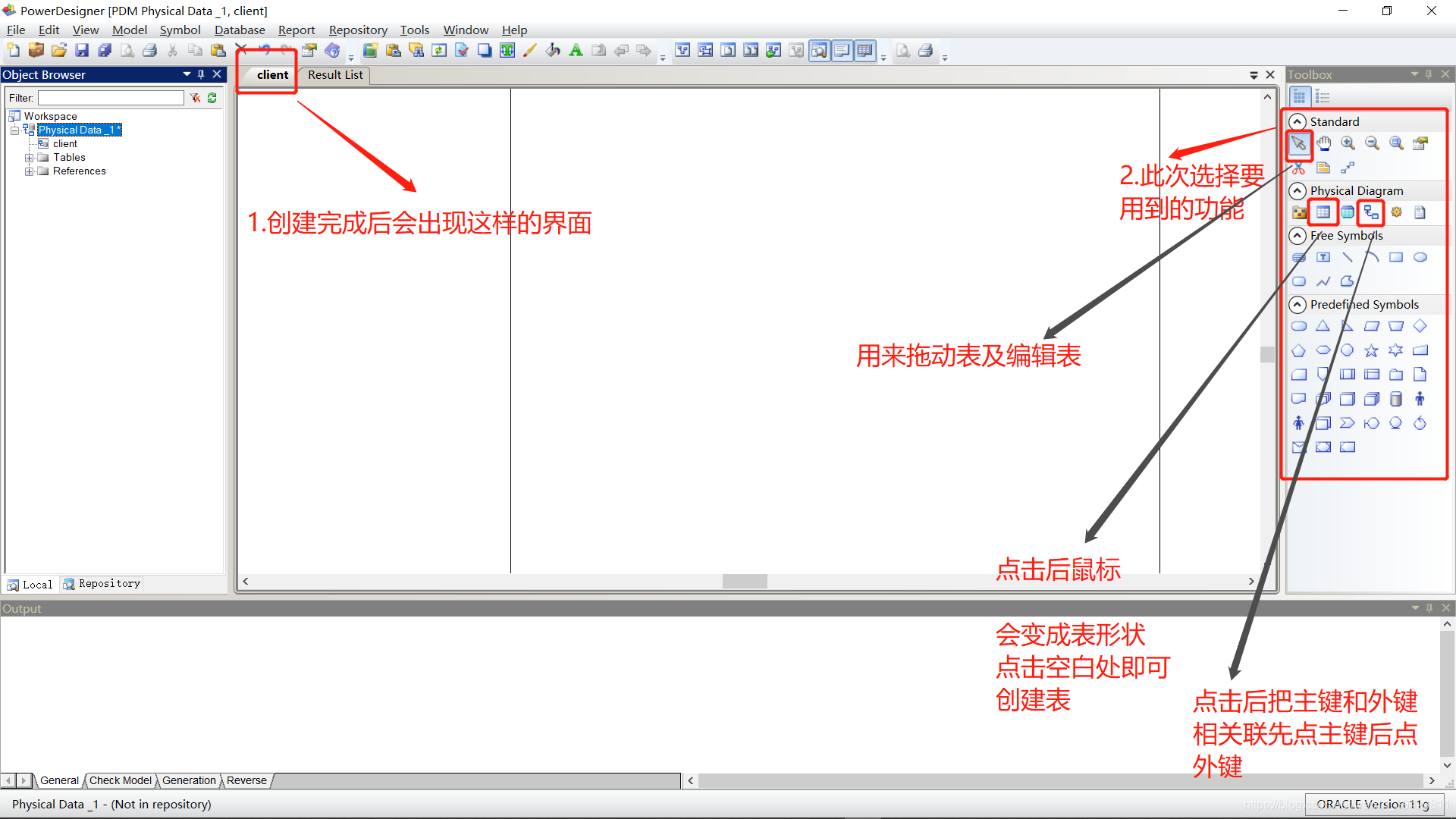
Task: Click the client diagram tab
Action: pos(271,74)
